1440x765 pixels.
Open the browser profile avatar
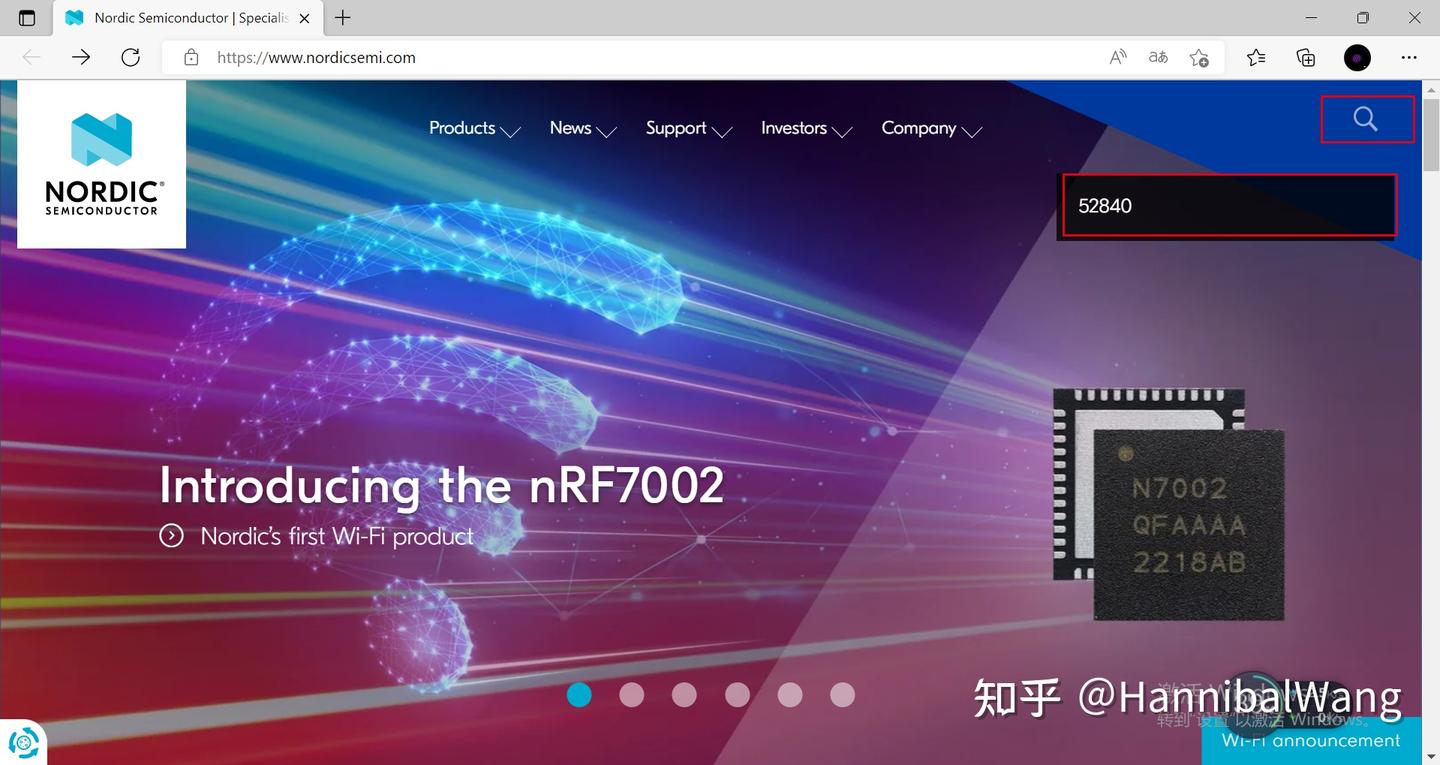[x=1357, y=57]
